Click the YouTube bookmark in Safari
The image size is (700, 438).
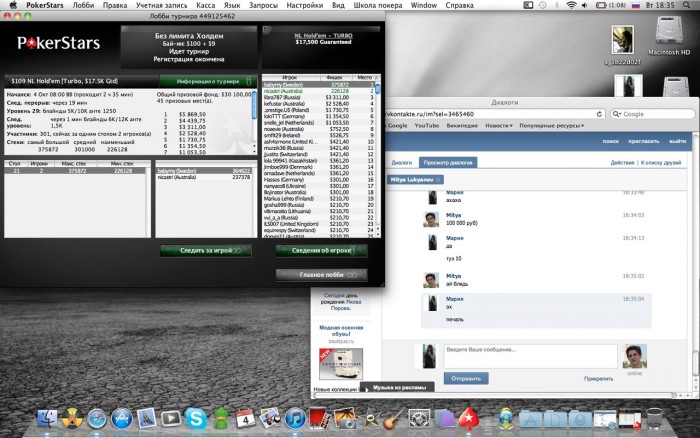click(427, 126)
